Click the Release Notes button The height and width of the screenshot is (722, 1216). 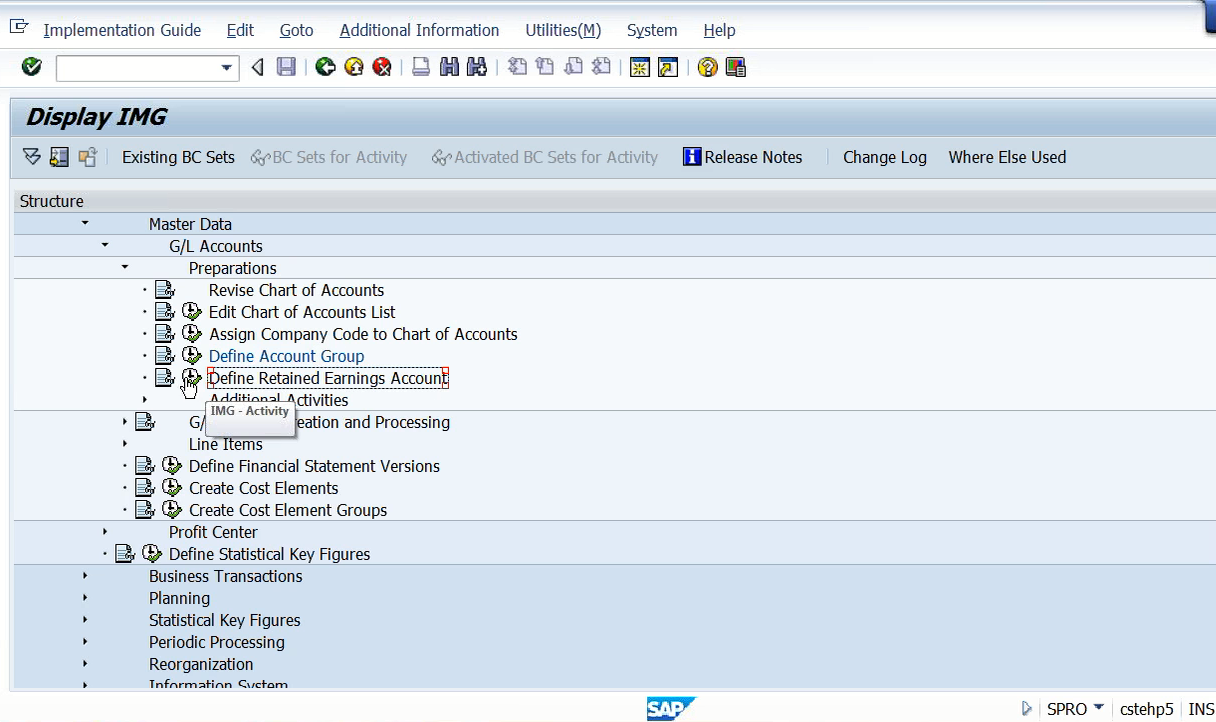743,157
